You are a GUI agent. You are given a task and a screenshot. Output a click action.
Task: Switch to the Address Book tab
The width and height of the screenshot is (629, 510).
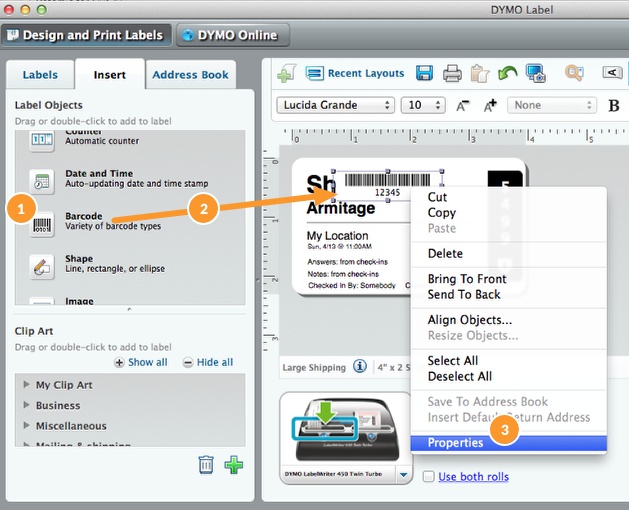[191, 75]
